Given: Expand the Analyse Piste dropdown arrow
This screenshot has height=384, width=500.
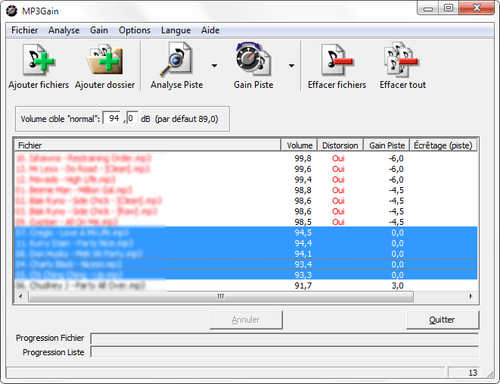Looking at the screenshot, I should pyautogui.click(x=214, y=66).
